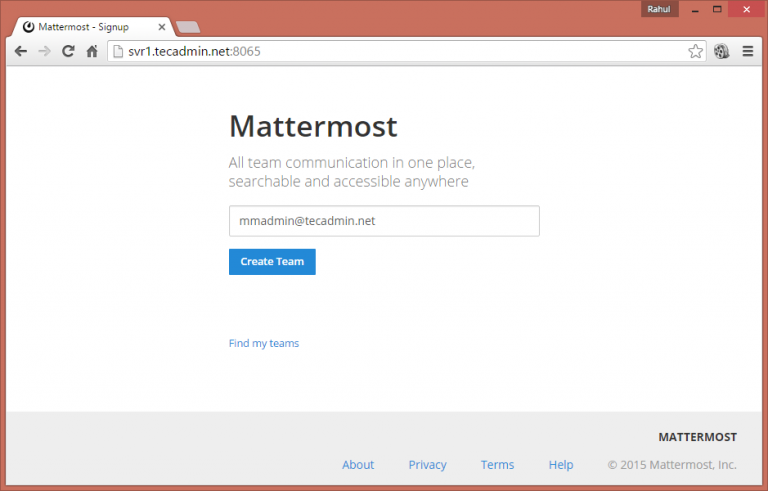Open the browser home page icon
The width and height of the screenshot is (768, 491).
(x=92, y=52)
